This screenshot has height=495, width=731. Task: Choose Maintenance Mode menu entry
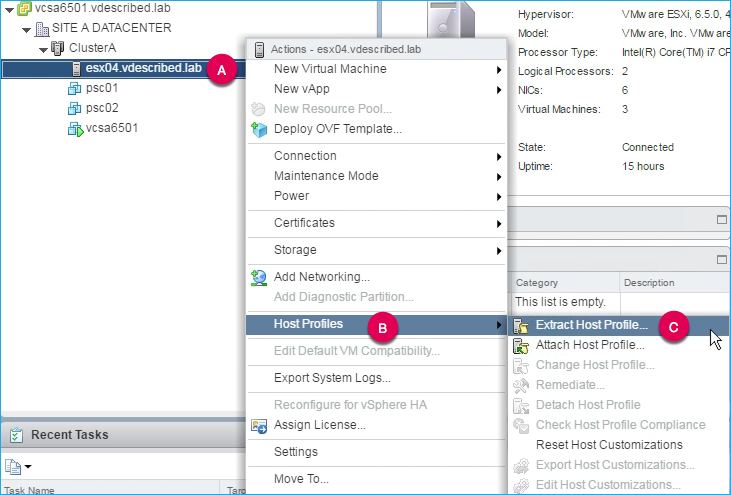[376, 176]
